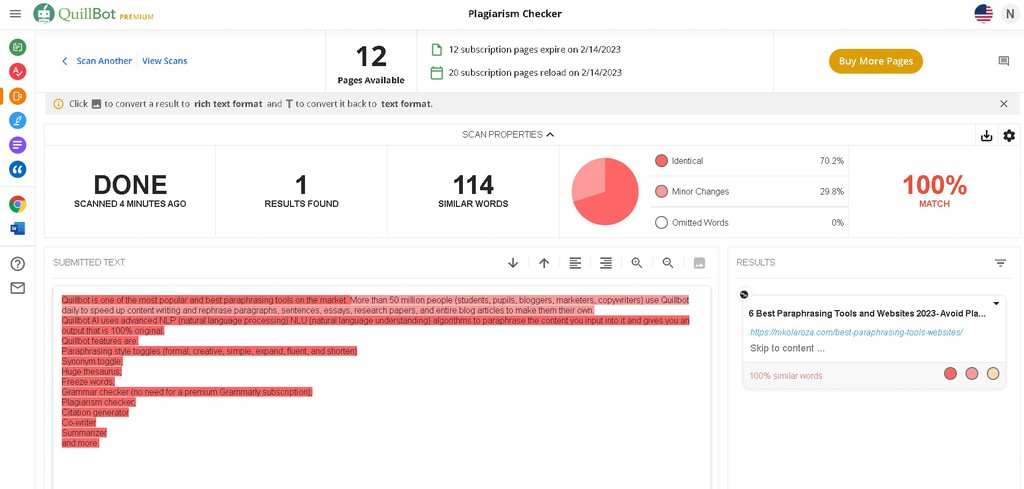The image size is (1024, 489).
Task: Click the Contact mail icon
Action: [18, 288]
